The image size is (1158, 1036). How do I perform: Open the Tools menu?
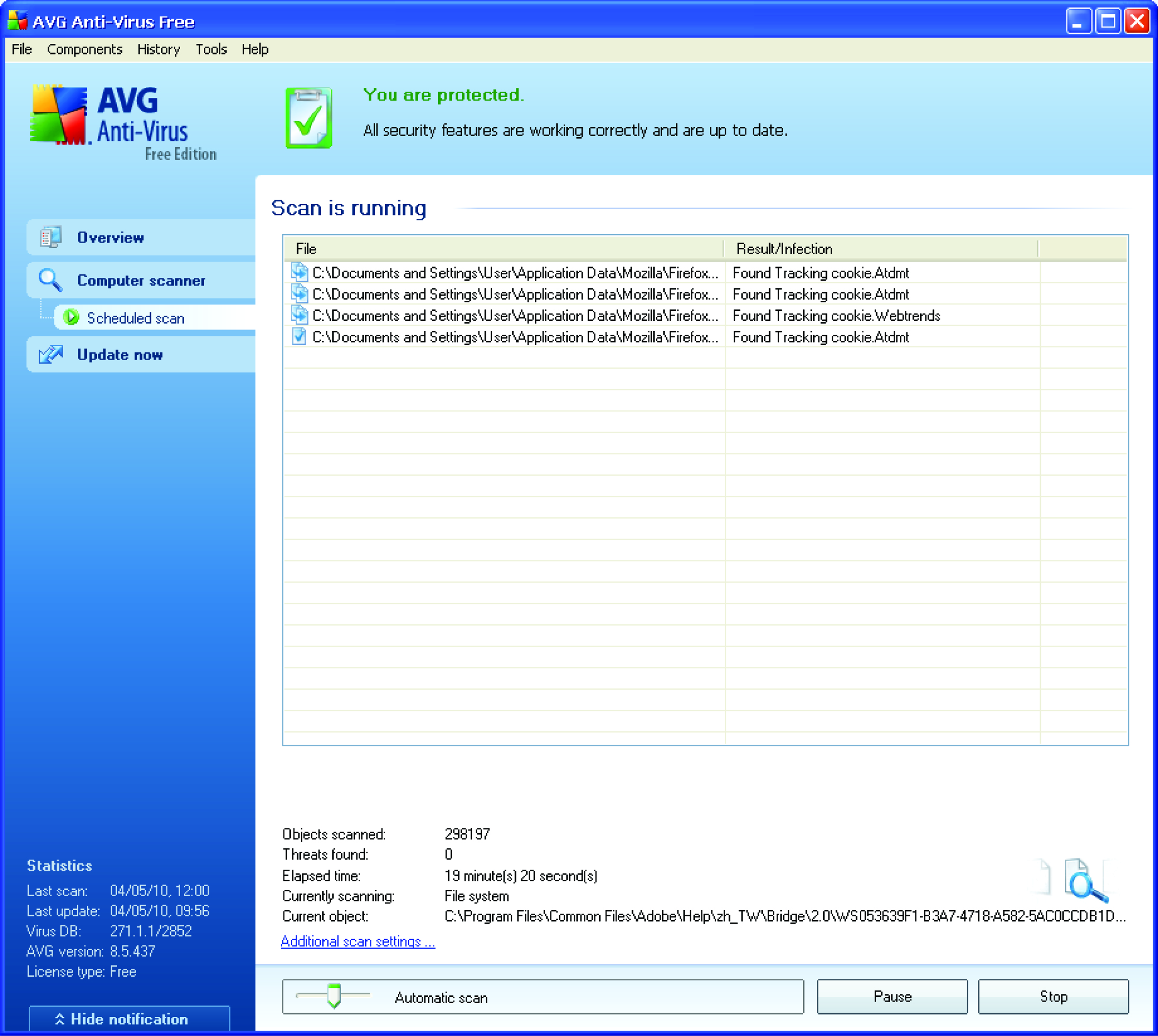211,50
